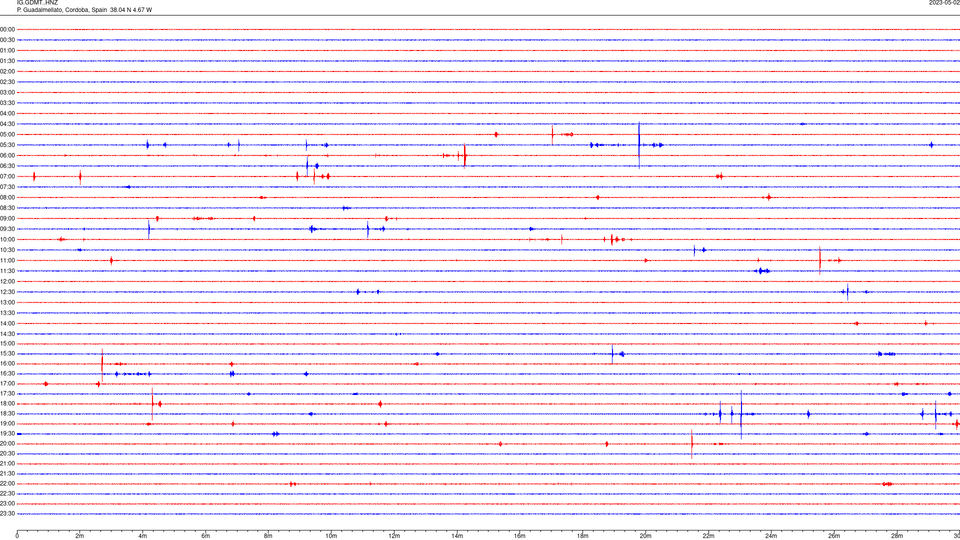Select the 16:00 trace time label
The image size is (960, 540).
point(7,364)
